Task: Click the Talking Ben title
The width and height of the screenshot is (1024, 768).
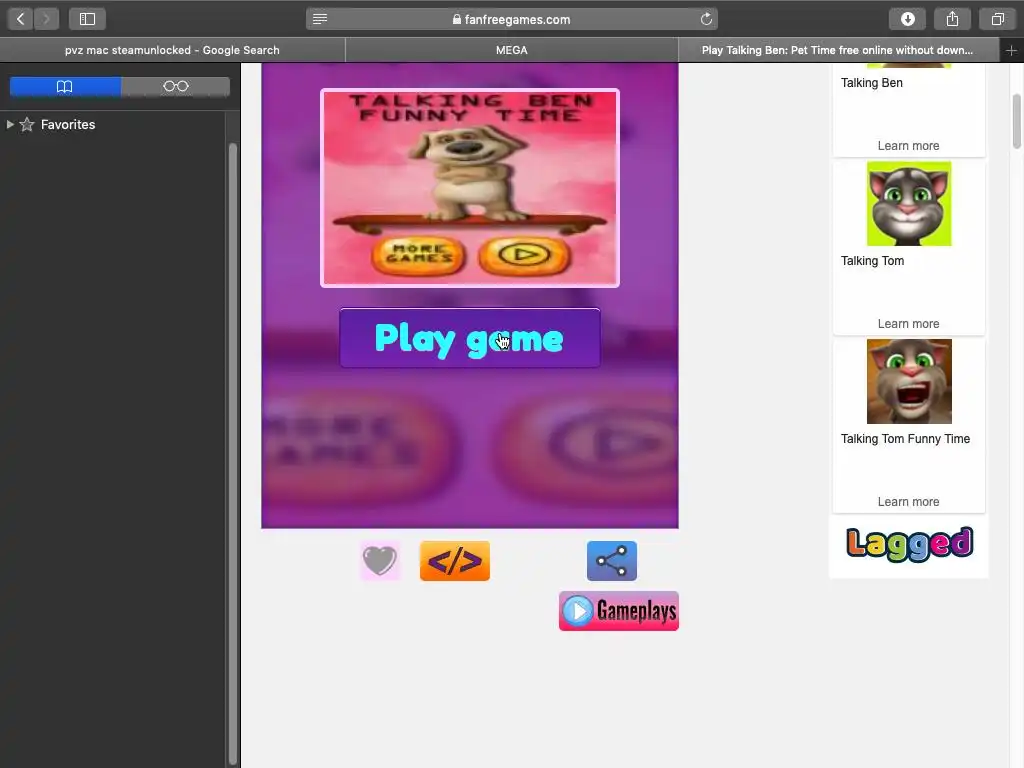Action: tap(871, 83)
